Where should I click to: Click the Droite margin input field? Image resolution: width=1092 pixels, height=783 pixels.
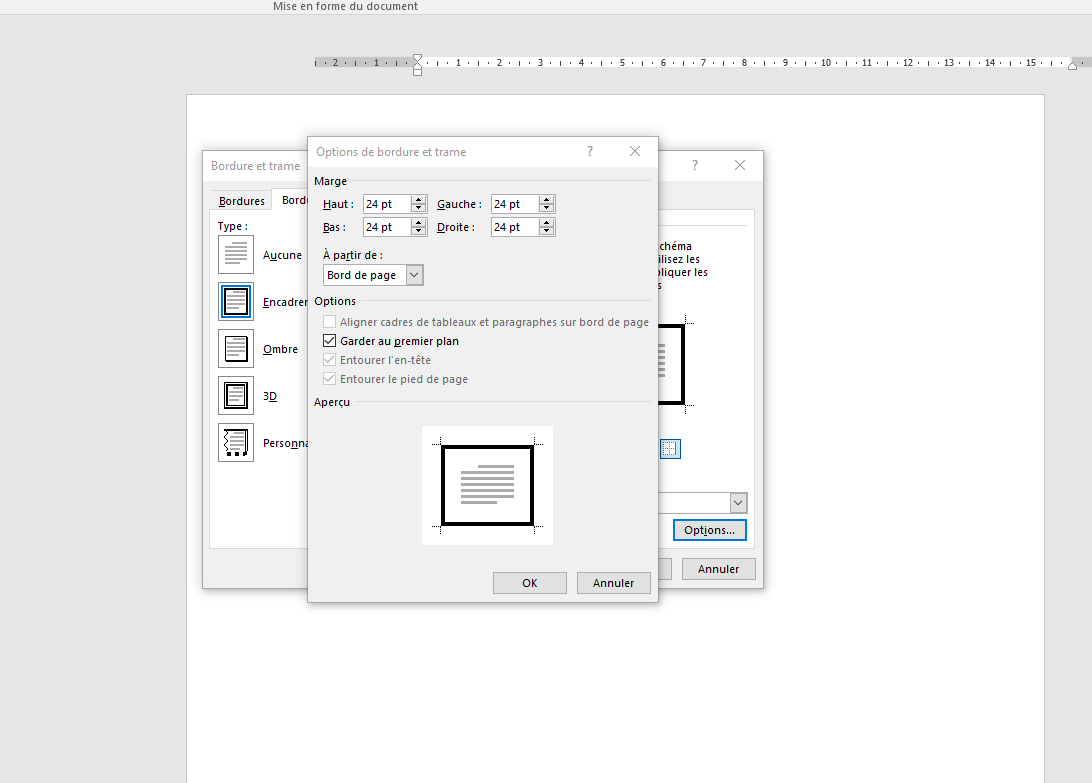coord(515,227)
